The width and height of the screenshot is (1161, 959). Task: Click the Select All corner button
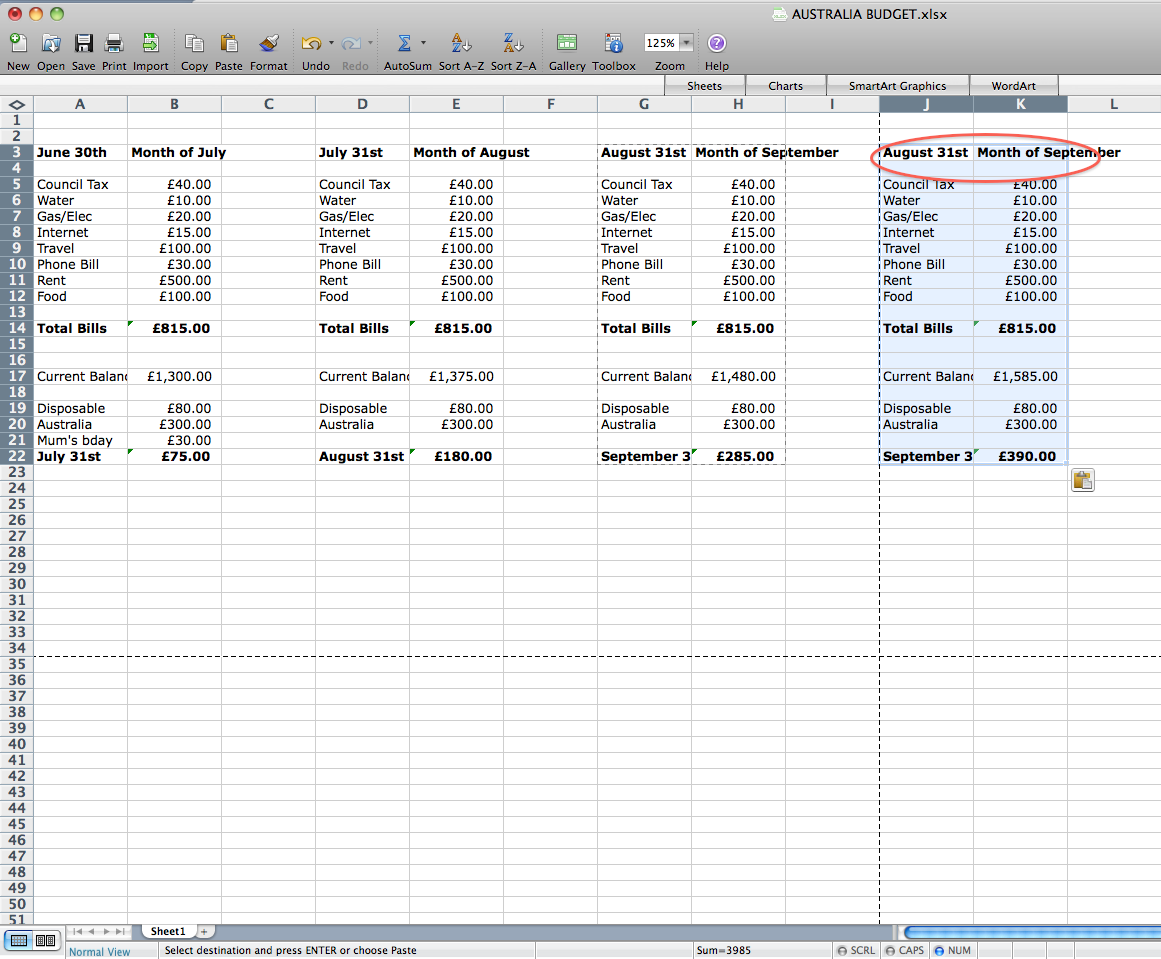16,104
